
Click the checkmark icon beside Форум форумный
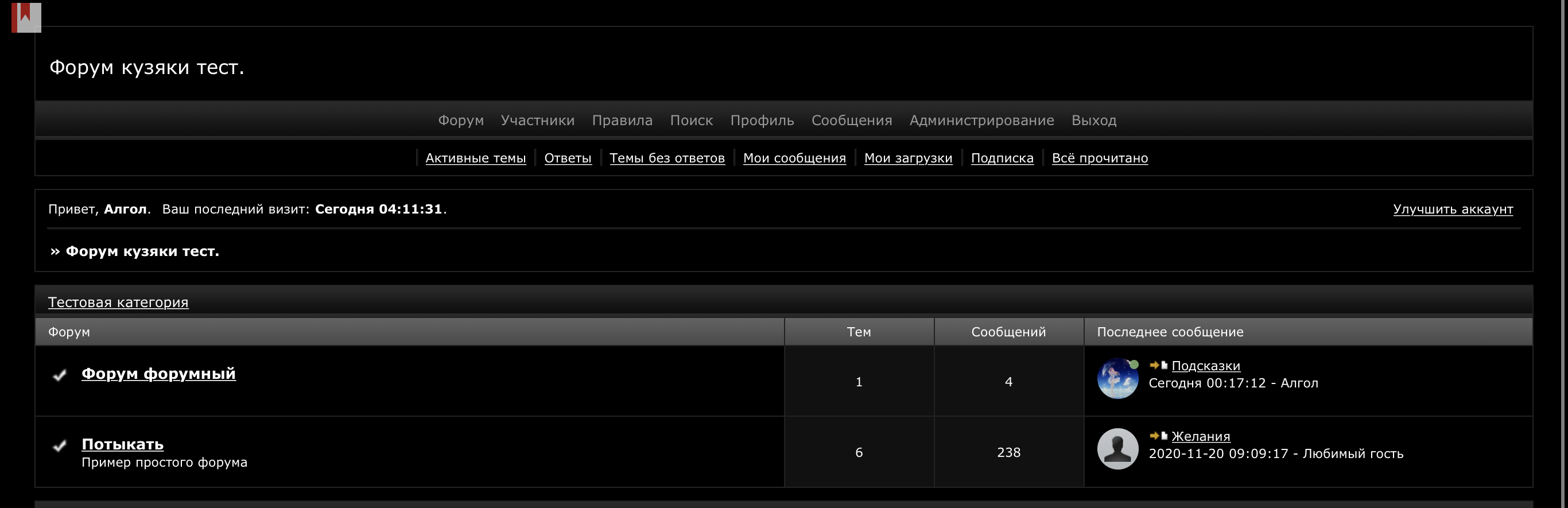(60, 375)
